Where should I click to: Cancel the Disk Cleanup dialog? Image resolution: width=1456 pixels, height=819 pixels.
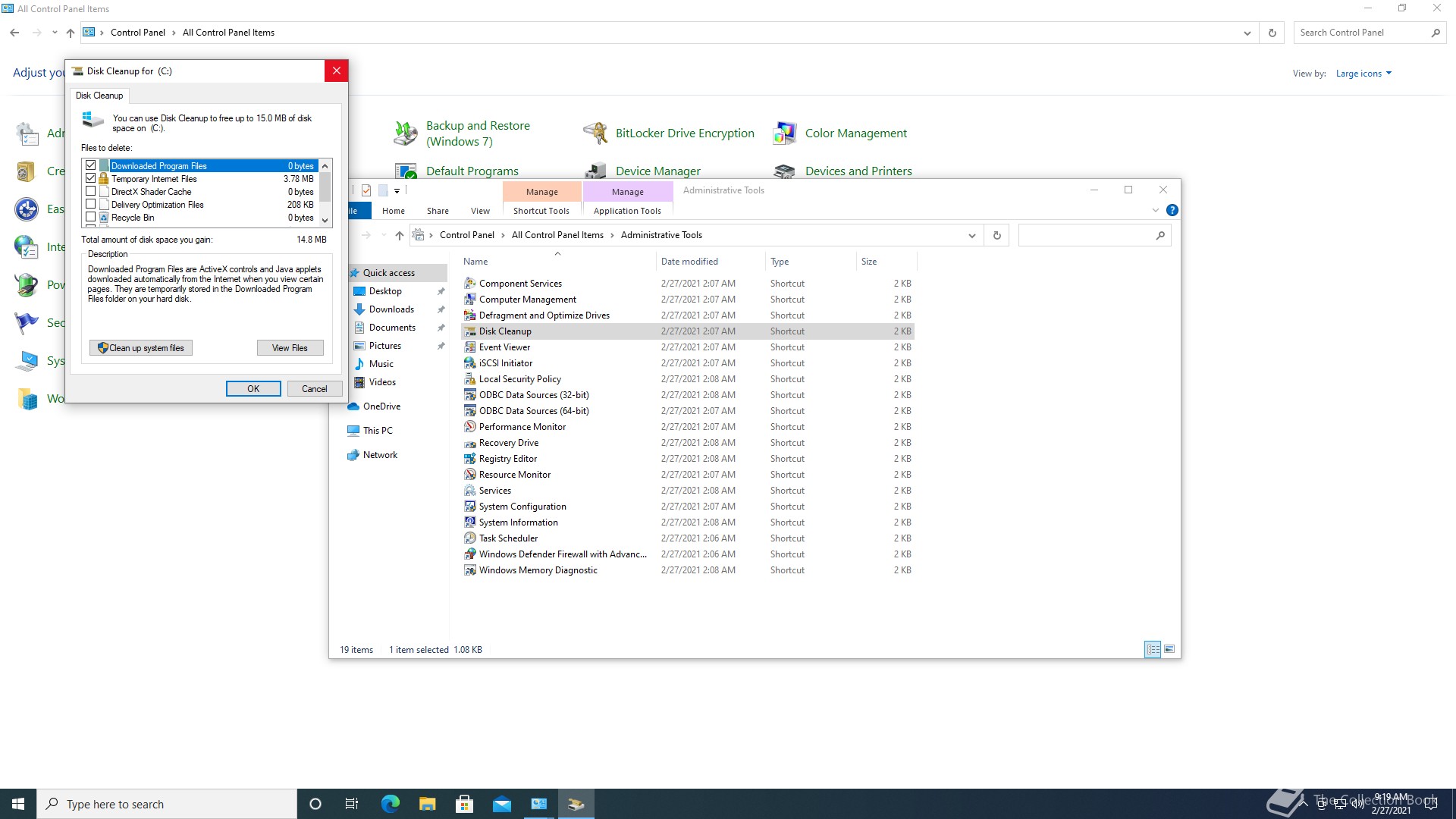click(x=315, y=388)
